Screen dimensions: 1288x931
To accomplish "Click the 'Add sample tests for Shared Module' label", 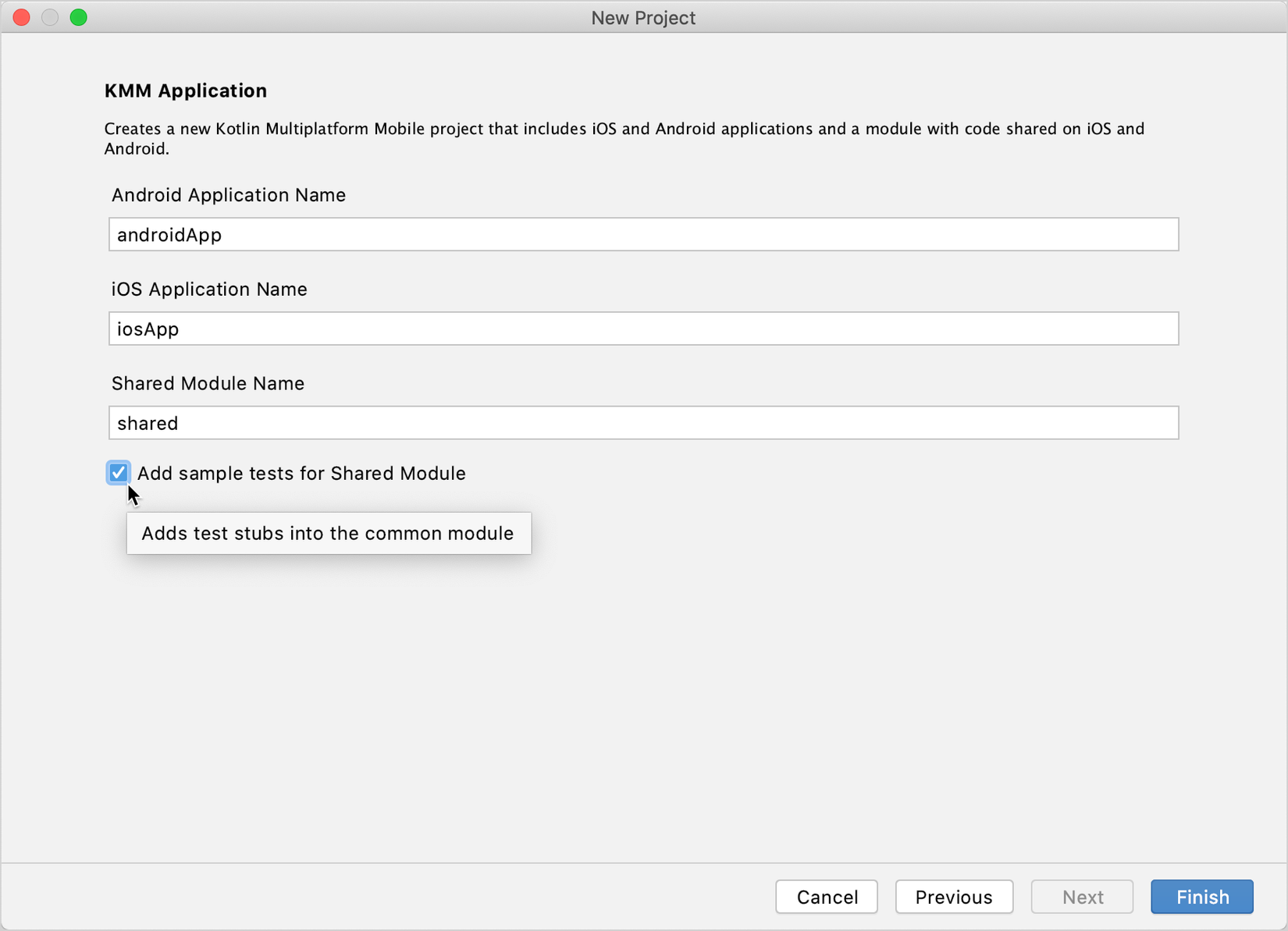I will pyautogui.click(x=301, y=474).
